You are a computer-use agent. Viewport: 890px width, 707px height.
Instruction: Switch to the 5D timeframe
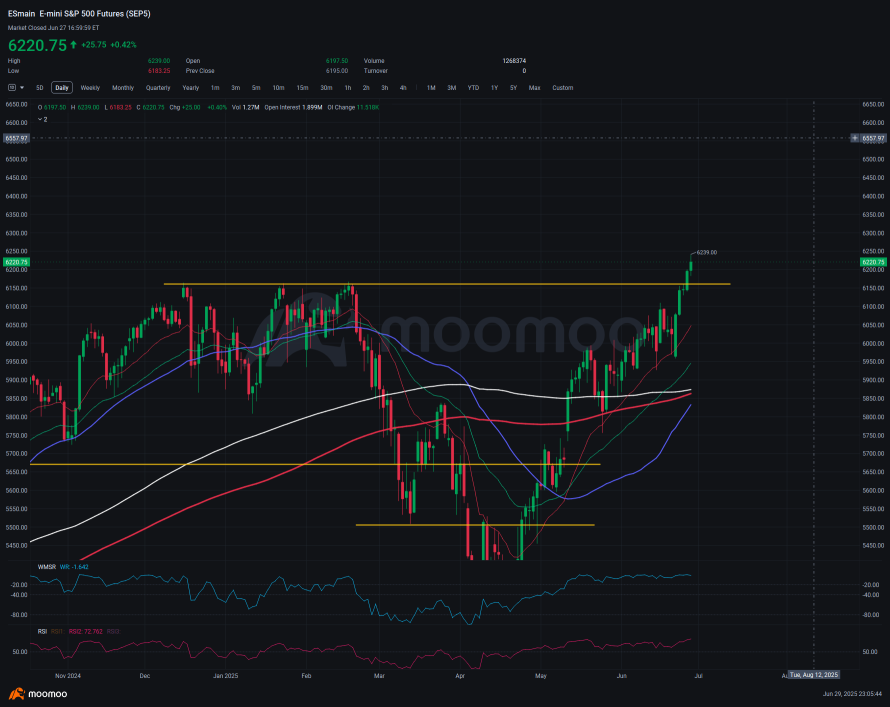coord(40,87)
